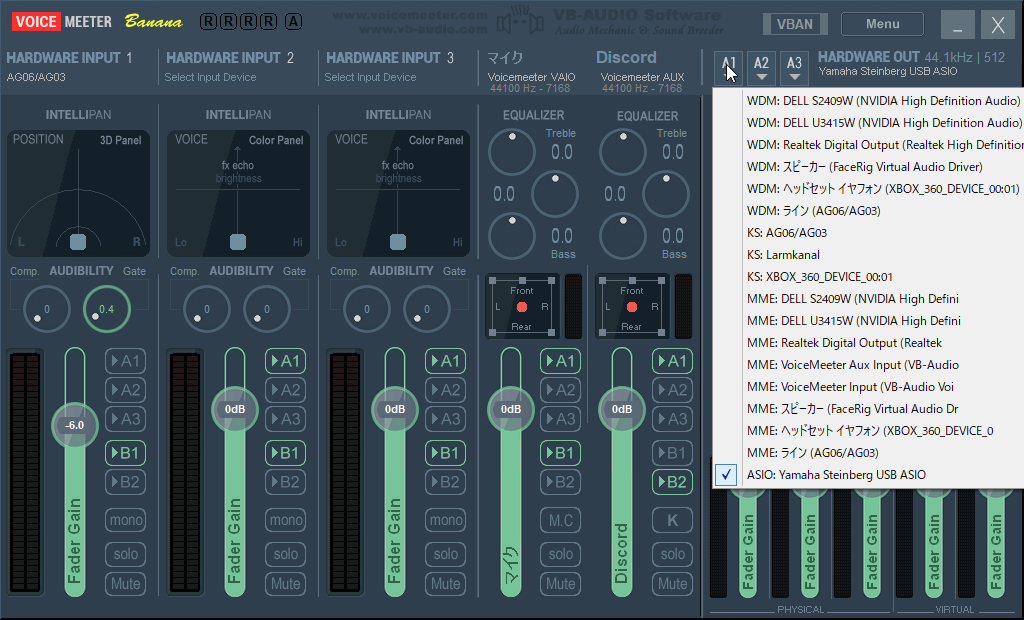Click red surround pan dot on Discord

coord(632,307)
